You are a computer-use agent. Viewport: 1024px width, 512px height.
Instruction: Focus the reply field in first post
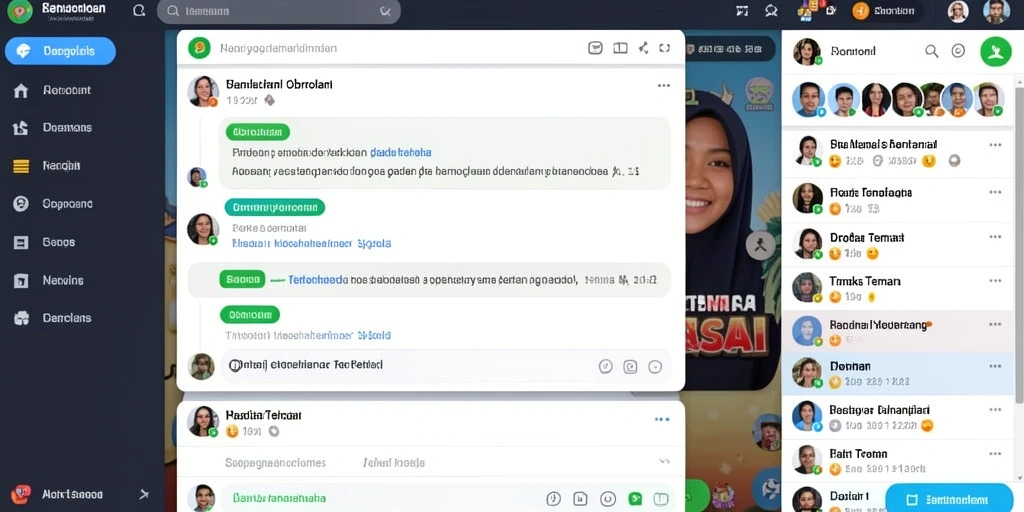pyautogui.click(x=446, y=366)
